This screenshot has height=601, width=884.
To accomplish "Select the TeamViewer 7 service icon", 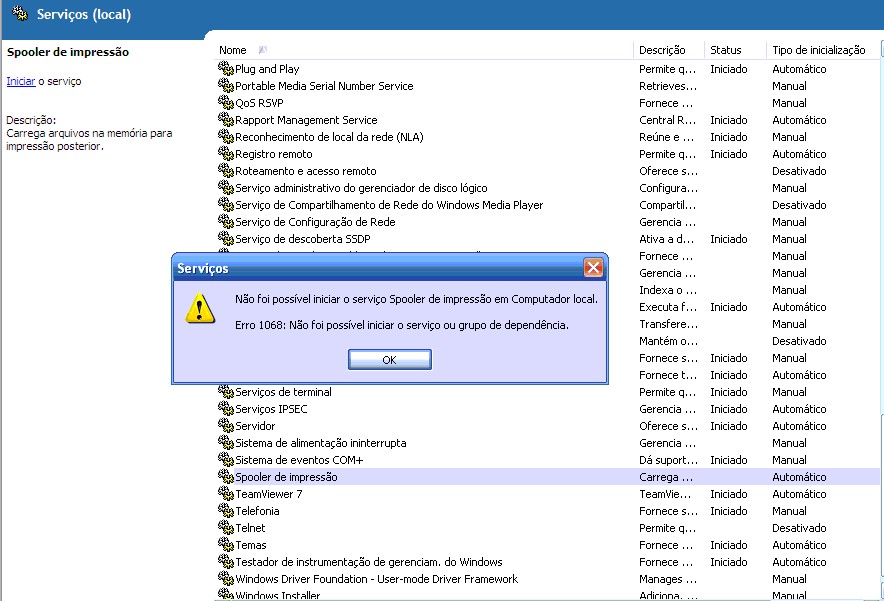I will click(226, 494).
